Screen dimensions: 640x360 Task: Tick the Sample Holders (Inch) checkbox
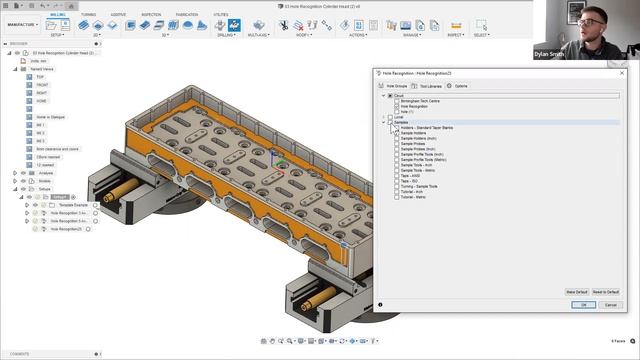point(397,138)
